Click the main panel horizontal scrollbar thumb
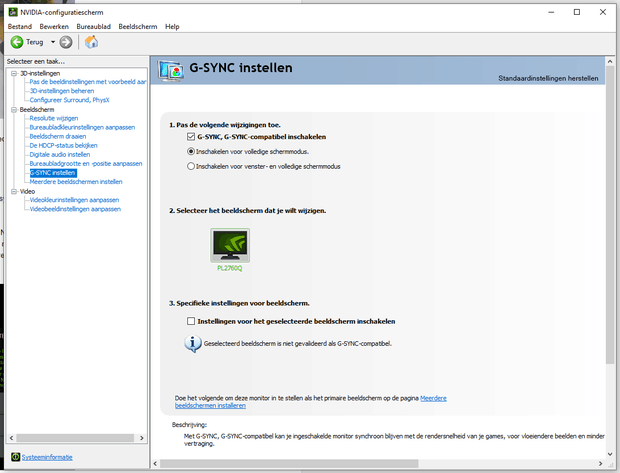Screen dimensions: 620x473 (289, 464)
